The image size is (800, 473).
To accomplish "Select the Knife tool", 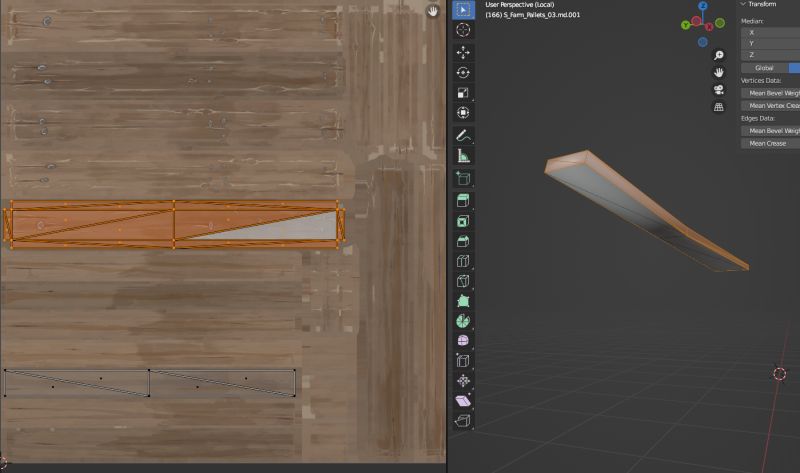I will pos(463,281).
